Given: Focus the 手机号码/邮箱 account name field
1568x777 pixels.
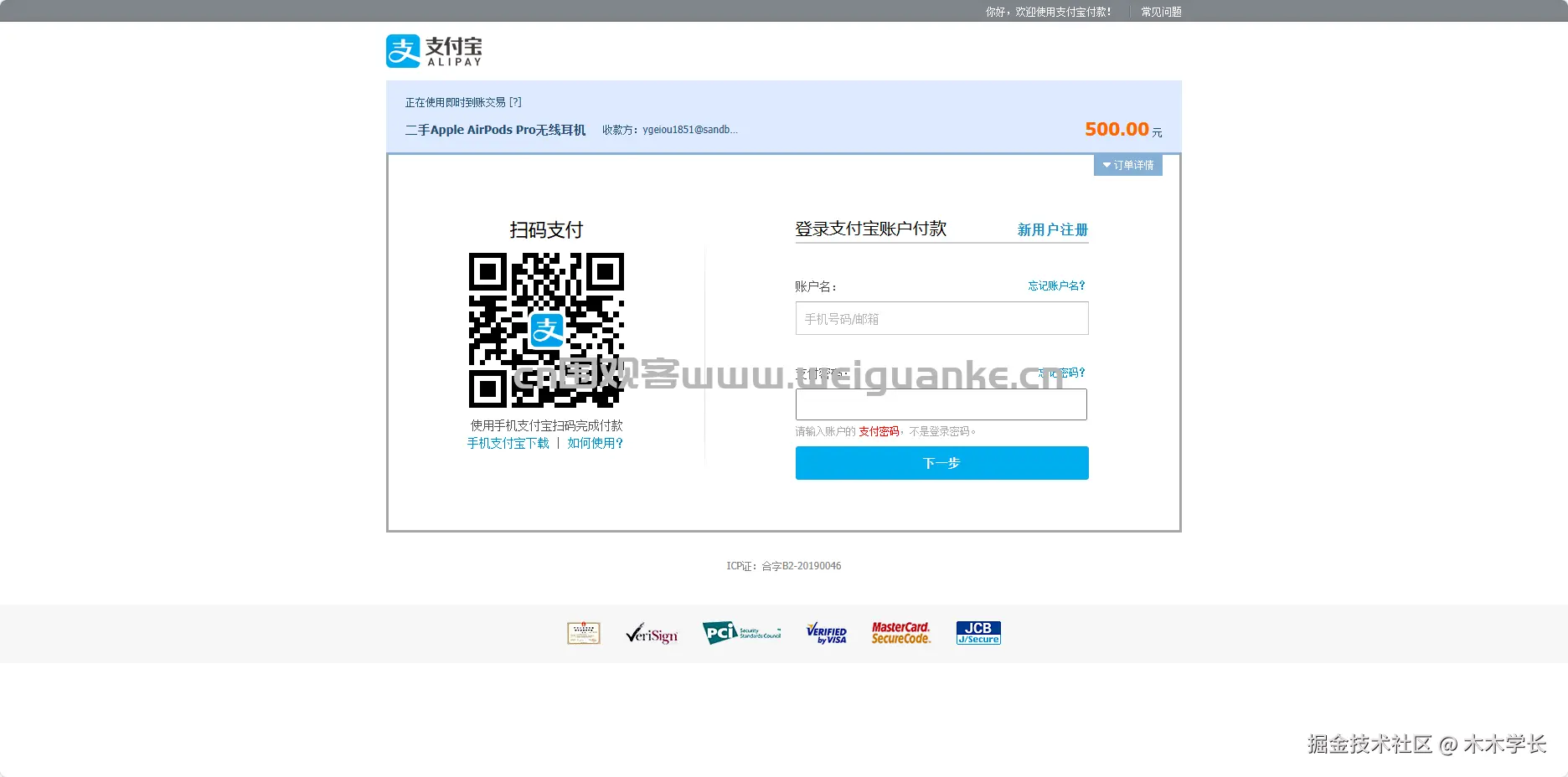Looking at the screenshot, I should pyautogui.click(x=942, y=318).
